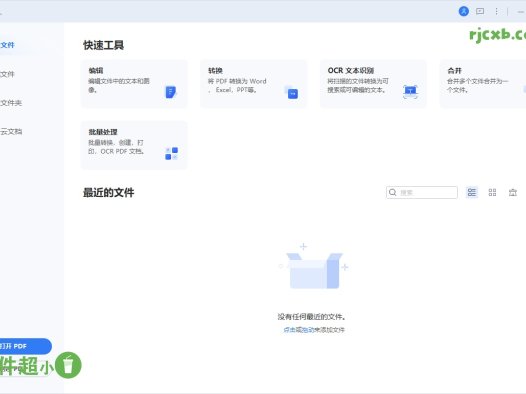
Task: Click the 快速工具 section heading
Action: click(104, 45)
